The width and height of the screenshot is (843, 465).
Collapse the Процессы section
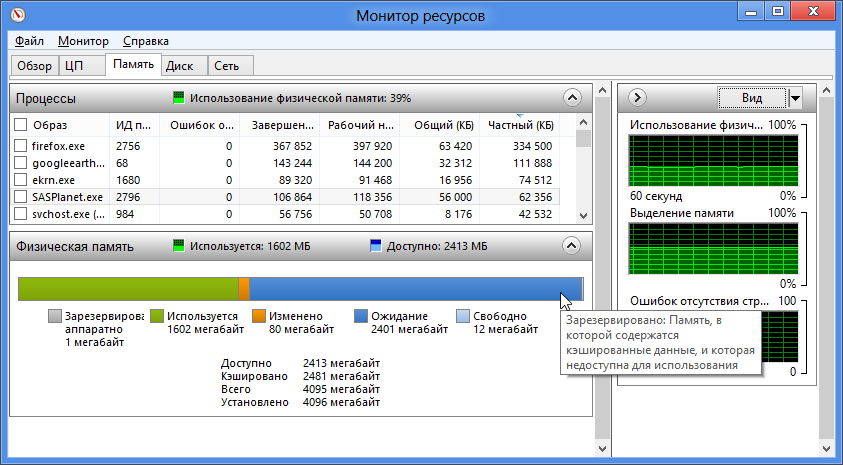[x=571, y=98]
